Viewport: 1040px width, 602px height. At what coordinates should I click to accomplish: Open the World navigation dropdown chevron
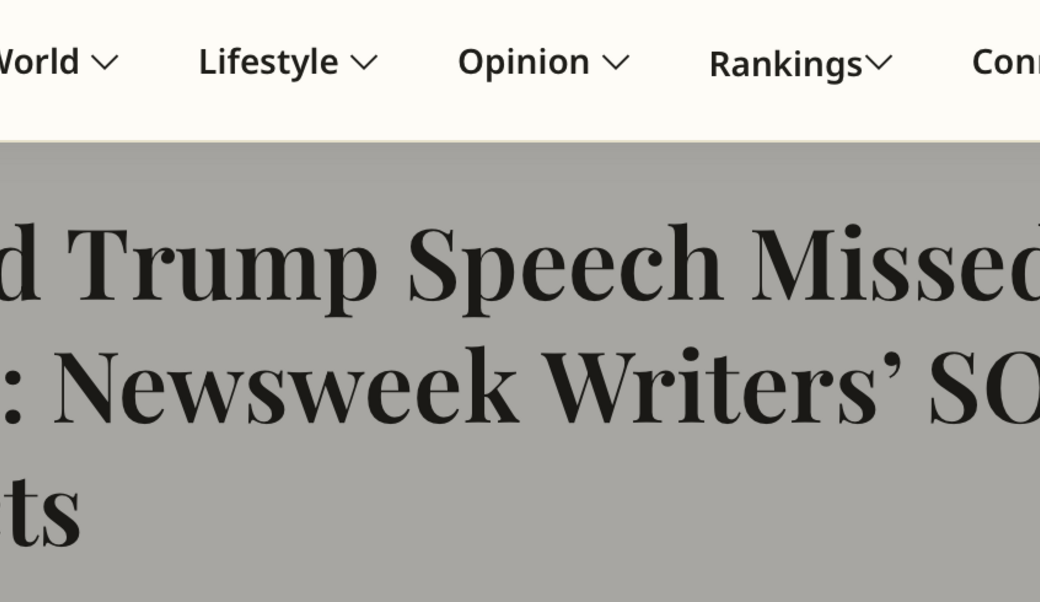point(105,62)
